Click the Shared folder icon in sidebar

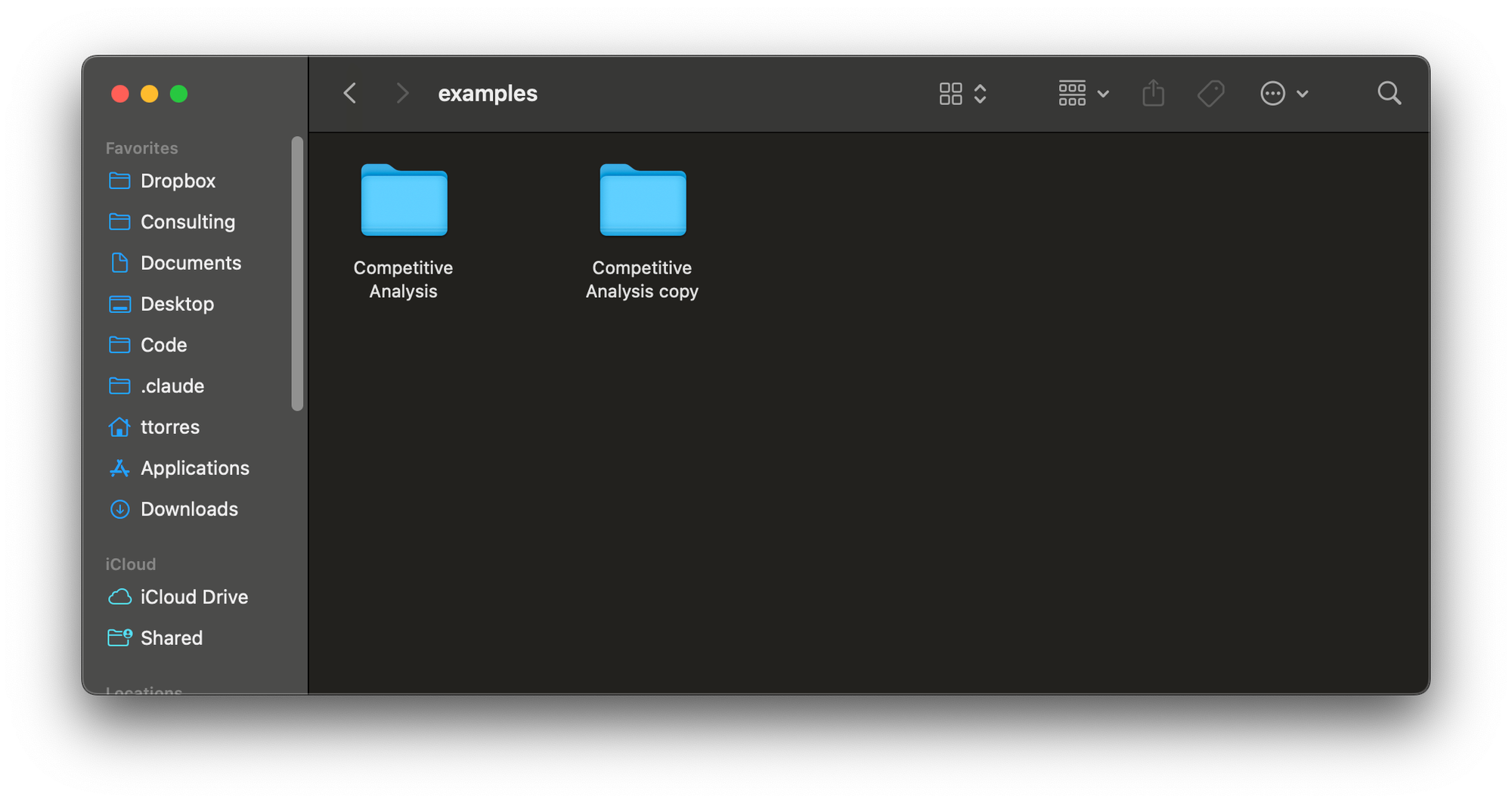click(x=120, y=637)
